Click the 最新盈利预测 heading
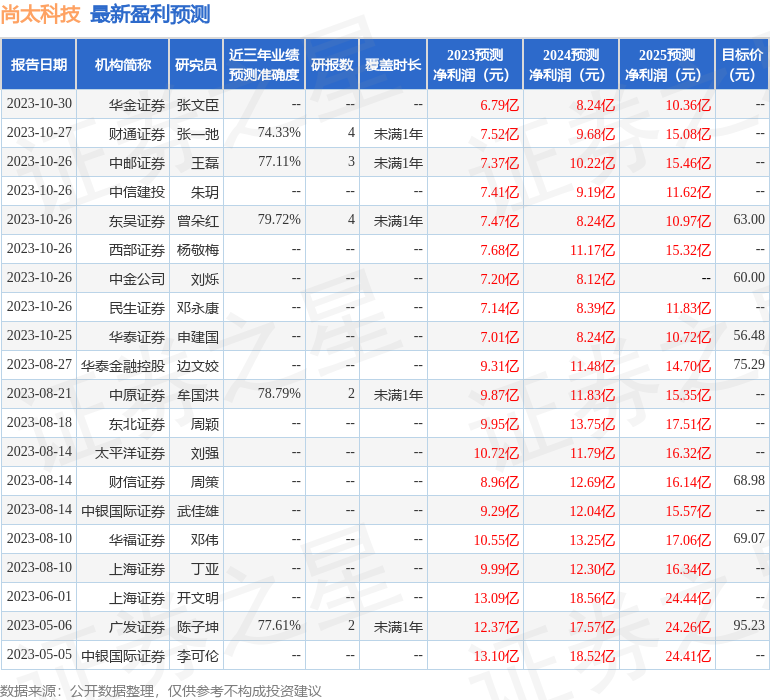 150,14
